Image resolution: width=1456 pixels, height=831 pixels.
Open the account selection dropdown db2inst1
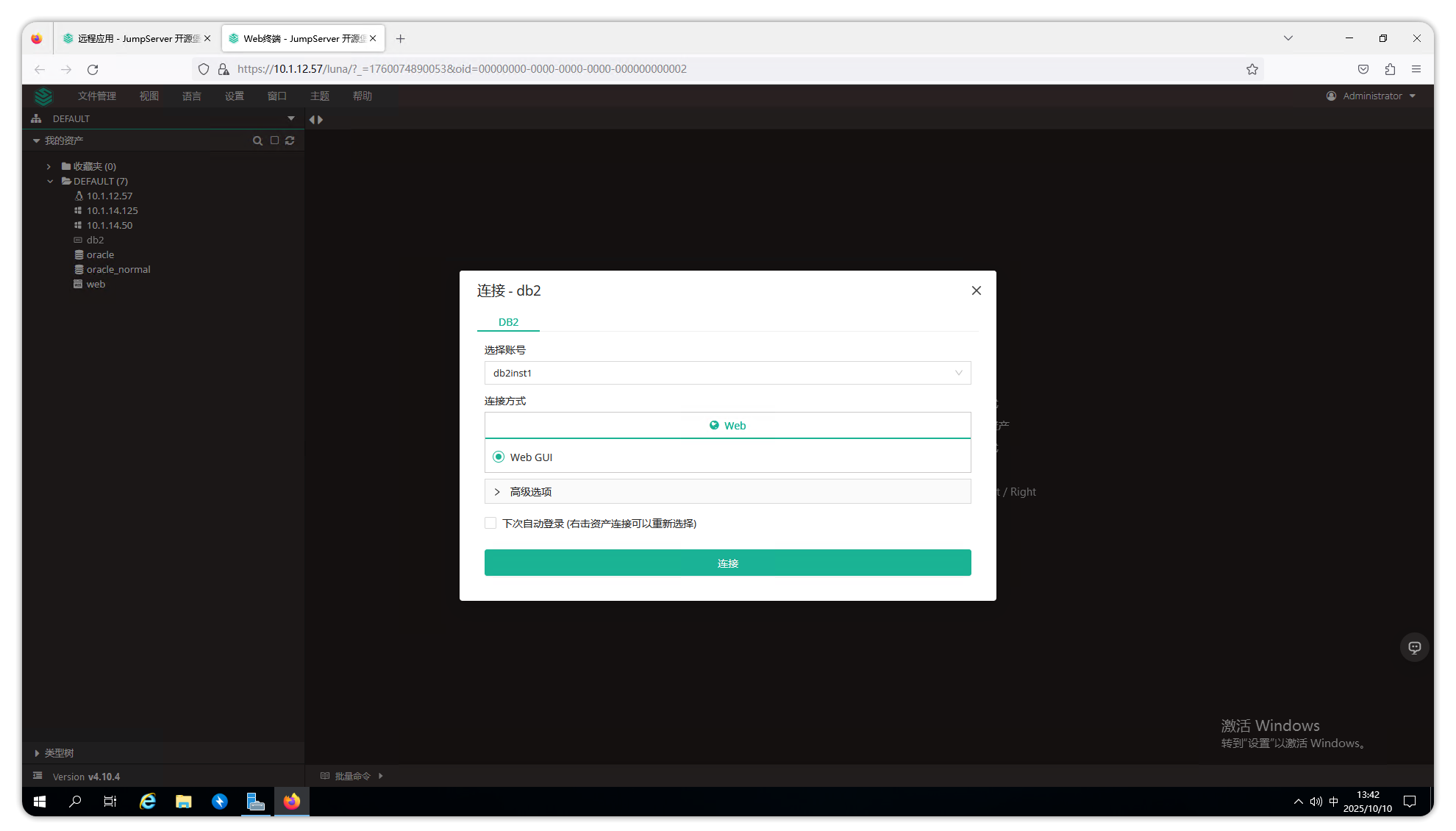[x=727, y=373]
